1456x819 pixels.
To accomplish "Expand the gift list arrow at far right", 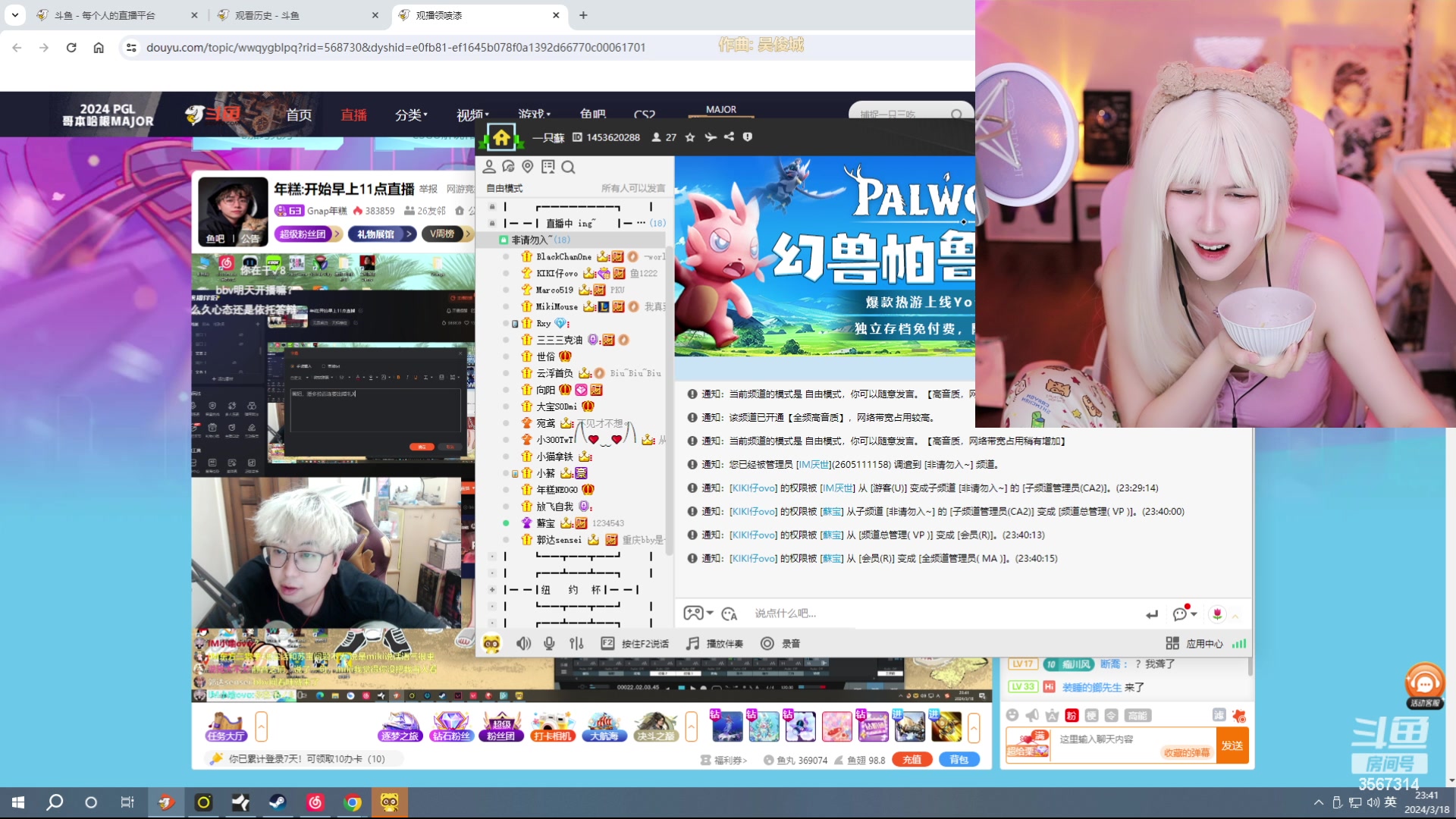I will pos(974,726).
